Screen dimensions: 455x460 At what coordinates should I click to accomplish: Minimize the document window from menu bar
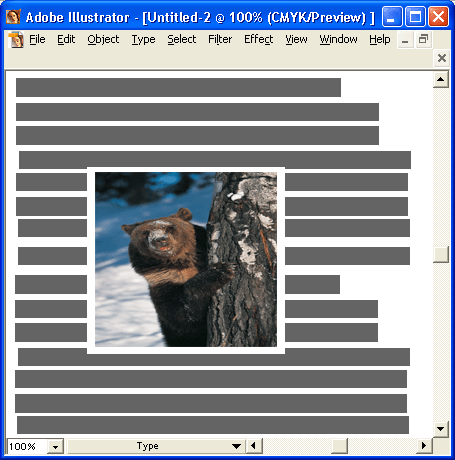pos(405,40)
